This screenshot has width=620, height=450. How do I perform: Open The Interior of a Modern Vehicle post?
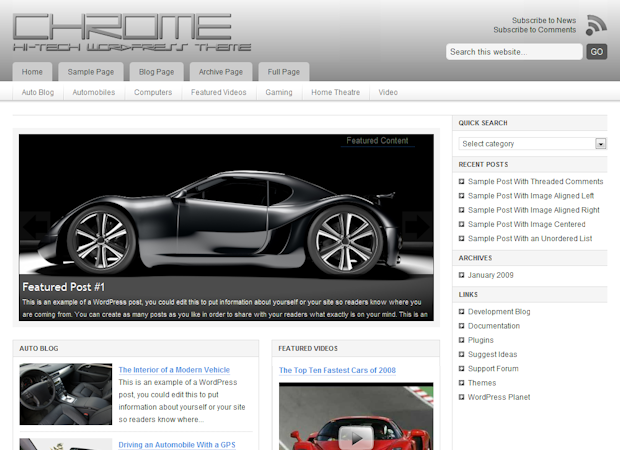pyautogui.click(x=174, y=370)
